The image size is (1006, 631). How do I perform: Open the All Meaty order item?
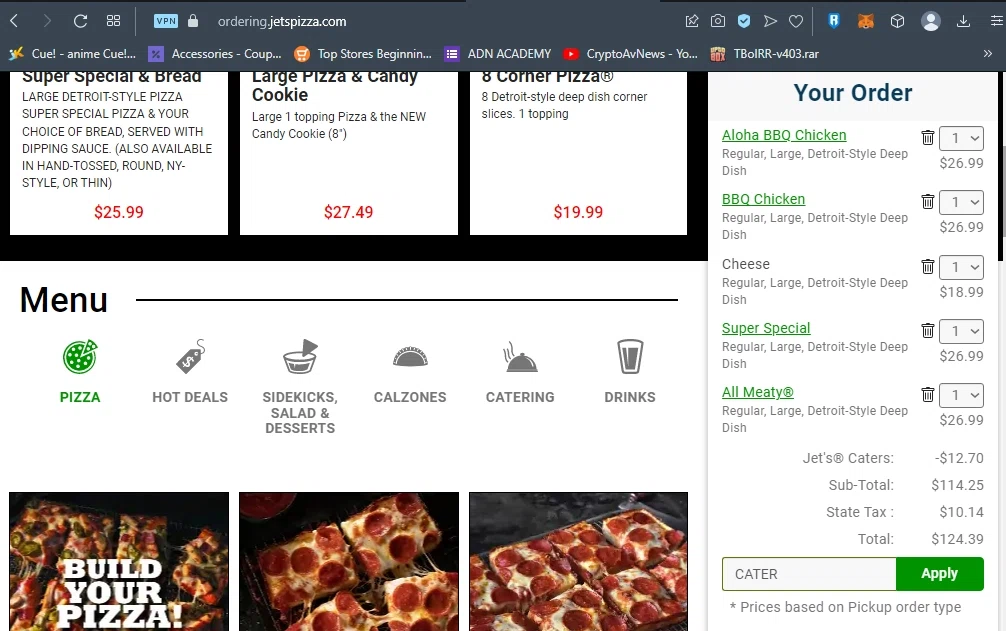(758, 392)
